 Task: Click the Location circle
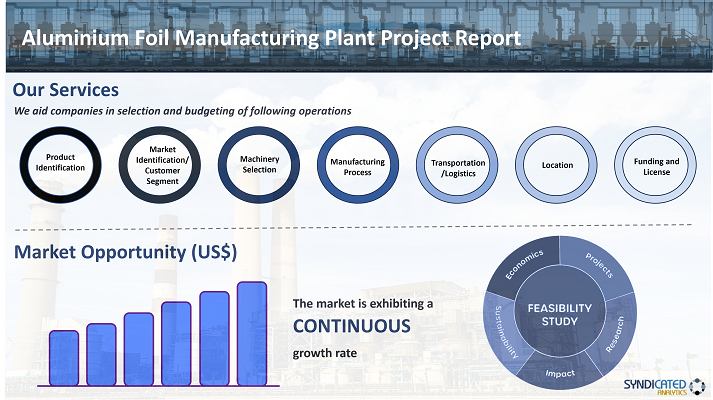[x=557, y=164]
